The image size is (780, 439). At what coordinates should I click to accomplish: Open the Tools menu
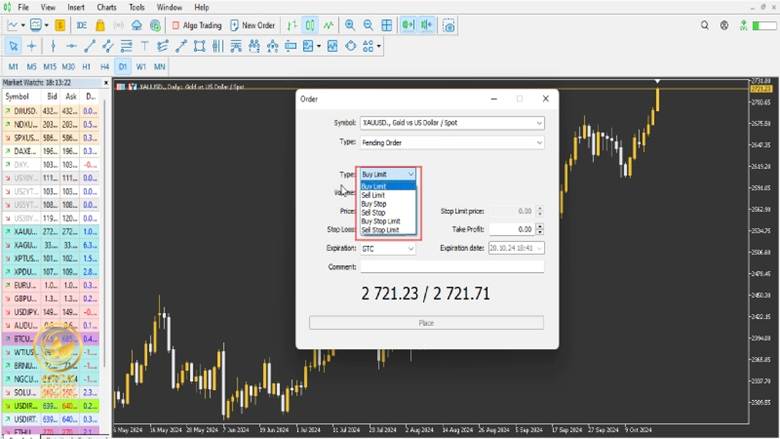tap(136, 7)
